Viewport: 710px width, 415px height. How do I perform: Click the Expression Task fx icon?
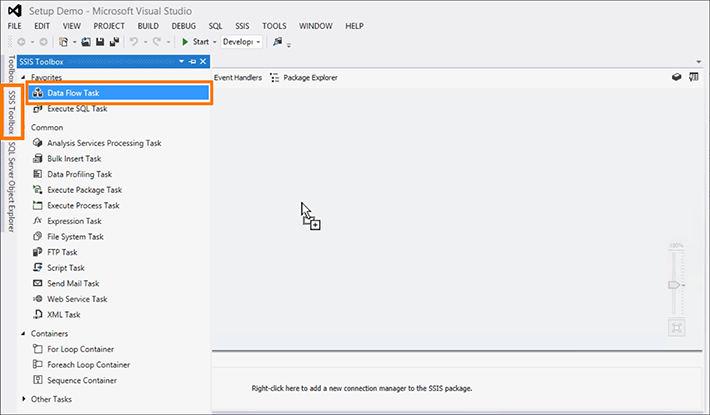(x=38, y=221)
